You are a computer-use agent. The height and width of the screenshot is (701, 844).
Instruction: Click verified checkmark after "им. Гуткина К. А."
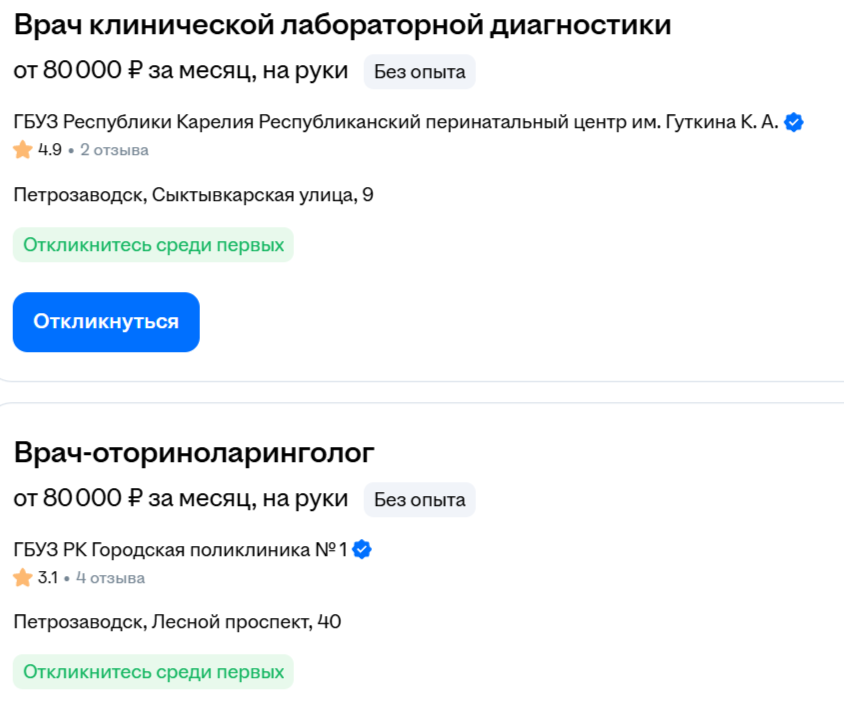click(x=795, y=123)
